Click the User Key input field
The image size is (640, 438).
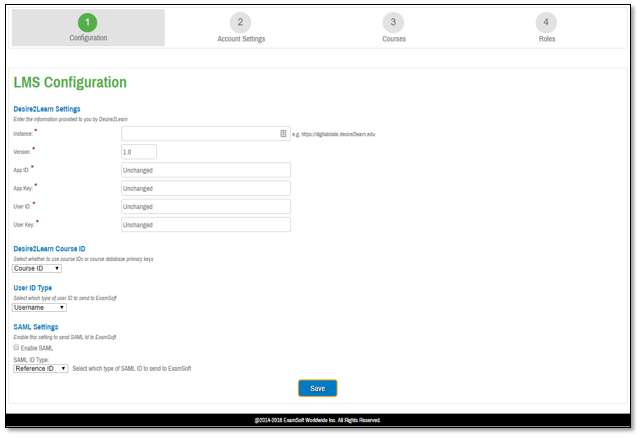point(206,225)
